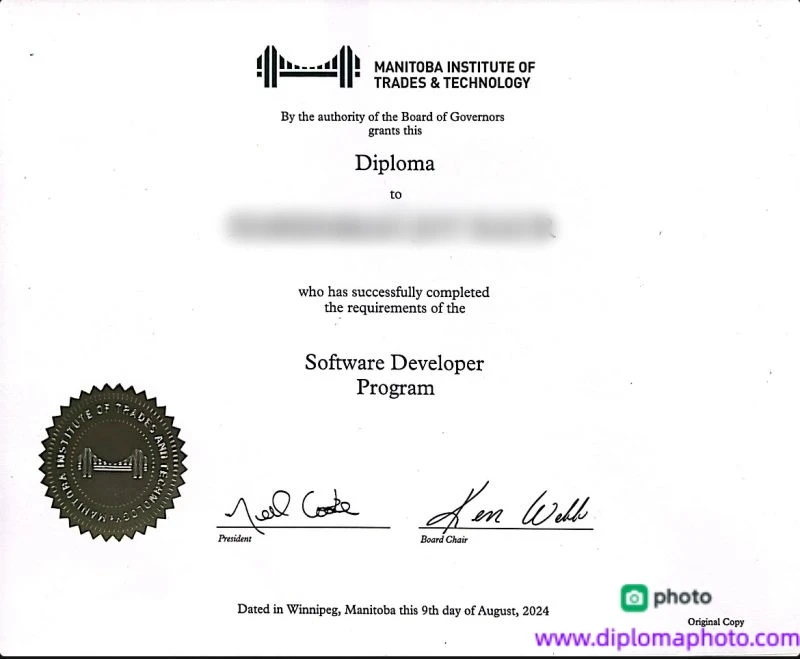
Task: Select the word "Diploma"
Action: click(395, 164)
